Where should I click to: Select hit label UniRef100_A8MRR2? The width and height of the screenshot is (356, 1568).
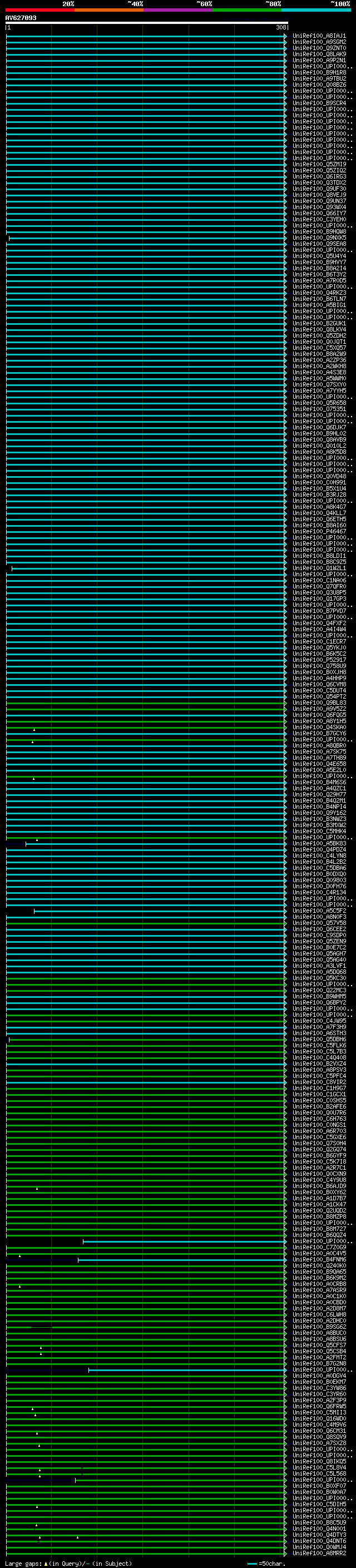[x=319, y=1554]
